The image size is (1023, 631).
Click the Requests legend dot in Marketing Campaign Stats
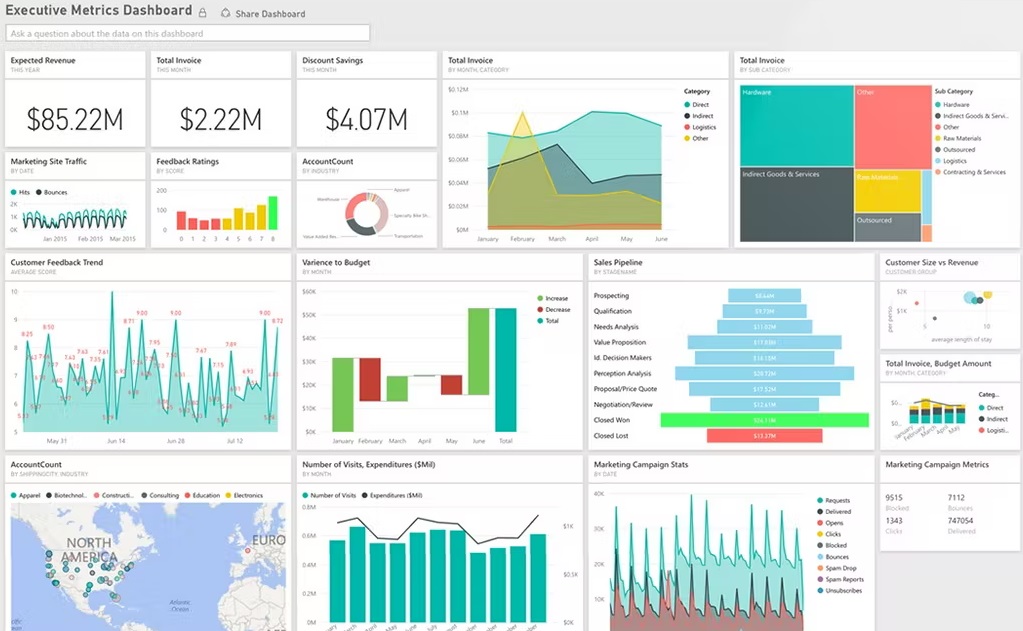819,500
